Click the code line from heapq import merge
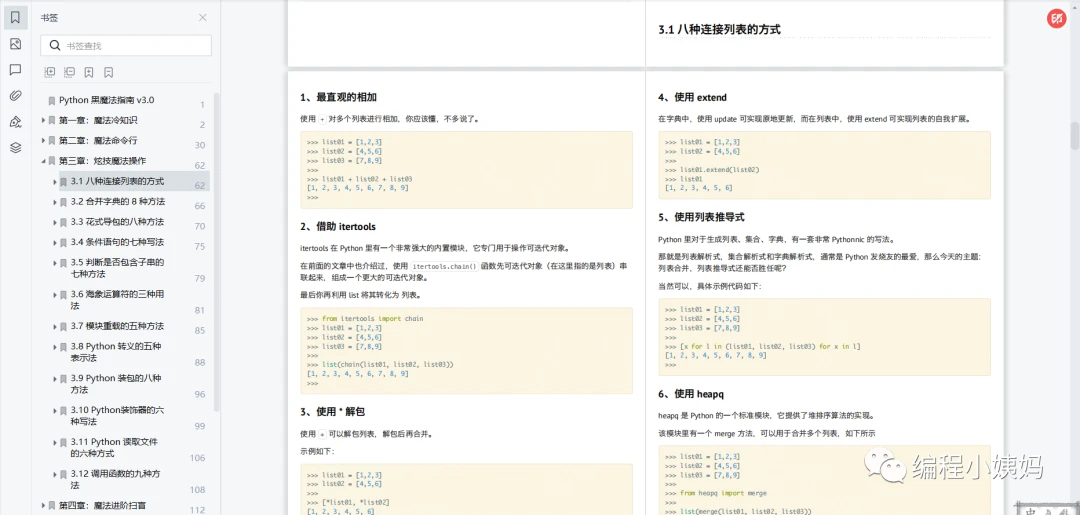The width and height of the screenshot is (1080, 515). [723, 493]
